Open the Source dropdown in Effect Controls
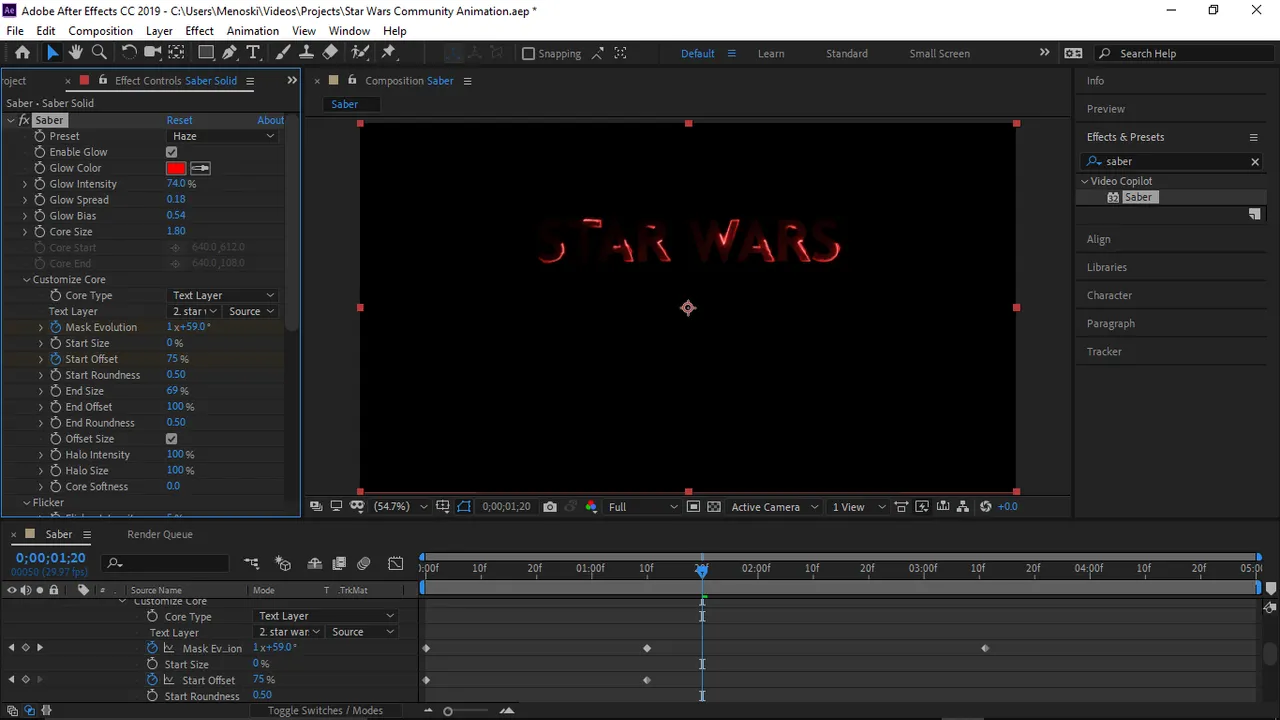The height and width of the screenshot is (720, 1280). [250, 312]
